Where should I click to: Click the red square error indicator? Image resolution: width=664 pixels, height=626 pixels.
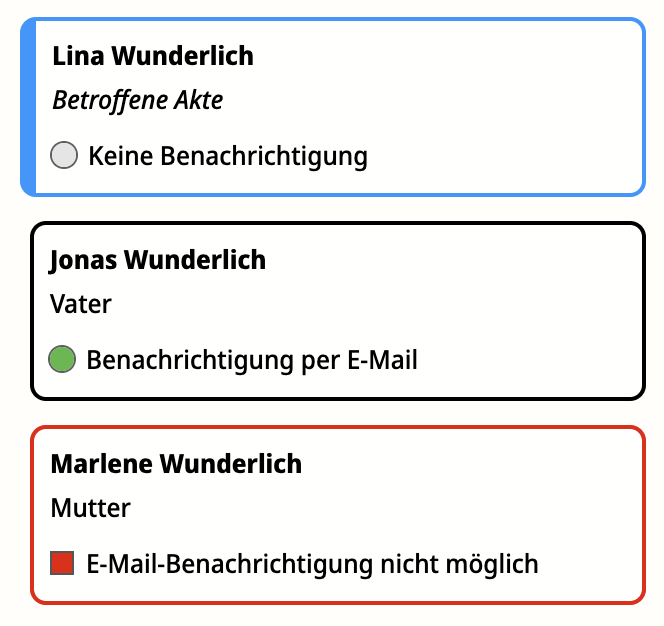62,563
